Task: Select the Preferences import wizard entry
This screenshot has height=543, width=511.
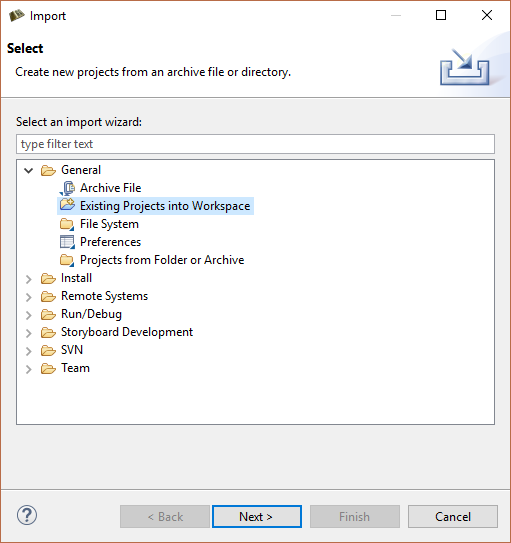Action: 110,242
